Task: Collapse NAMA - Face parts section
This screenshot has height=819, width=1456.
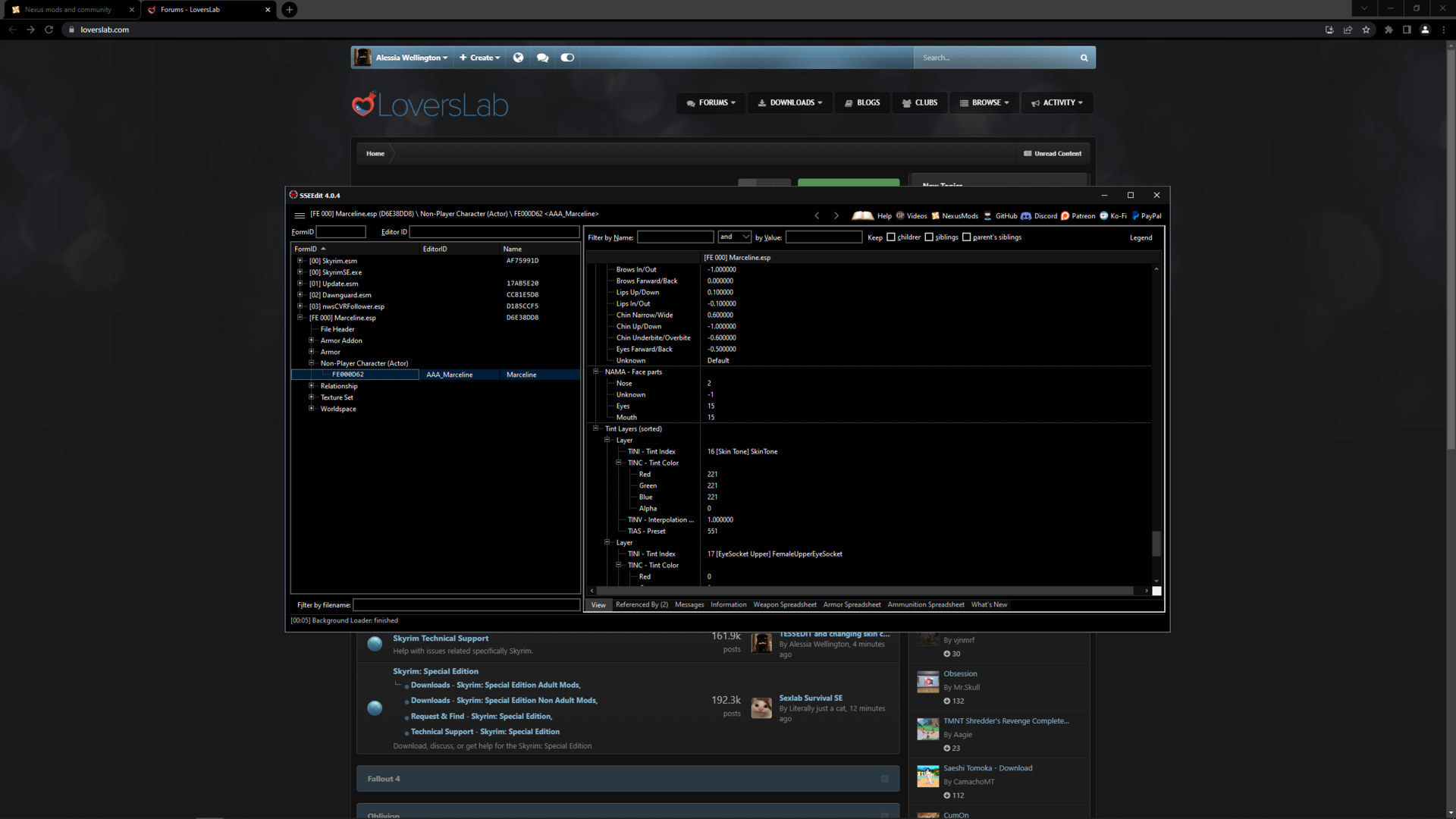Action: 596,372
